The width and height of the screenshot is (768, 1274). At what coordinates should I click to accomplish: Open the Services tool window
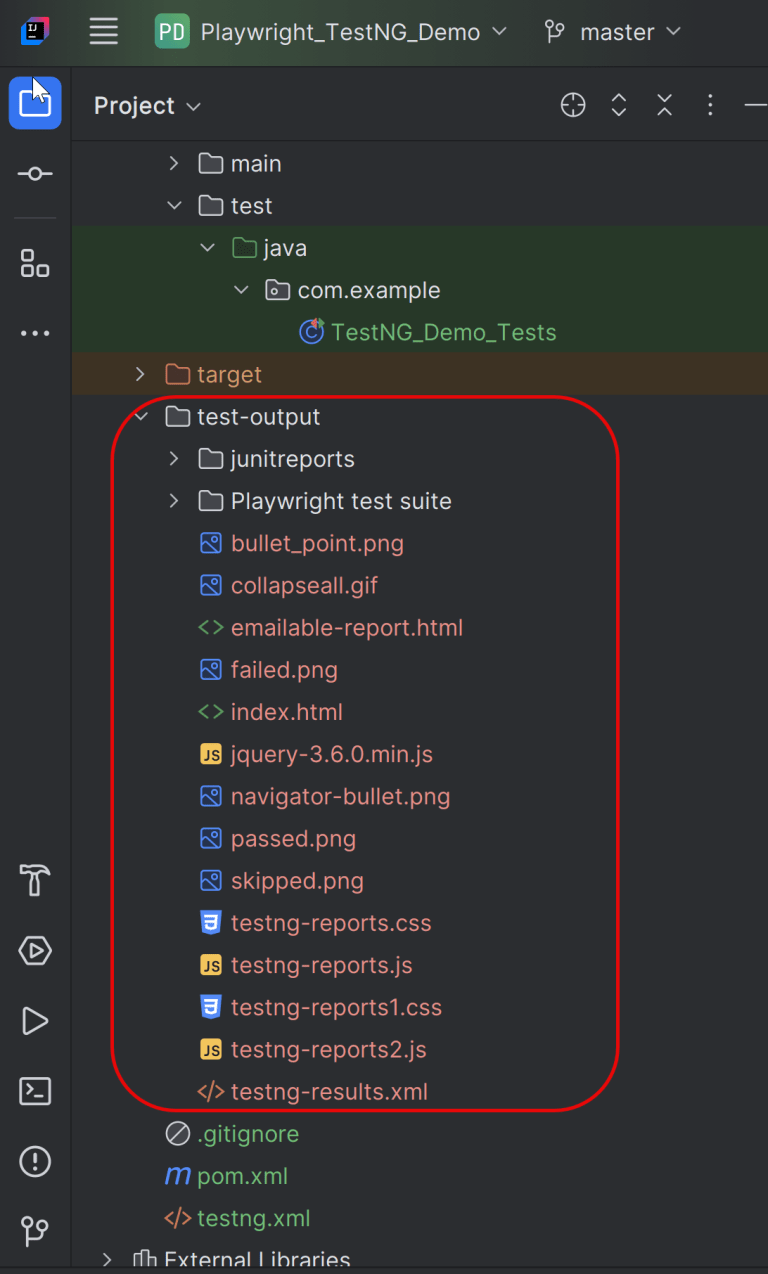click(35, 951)
